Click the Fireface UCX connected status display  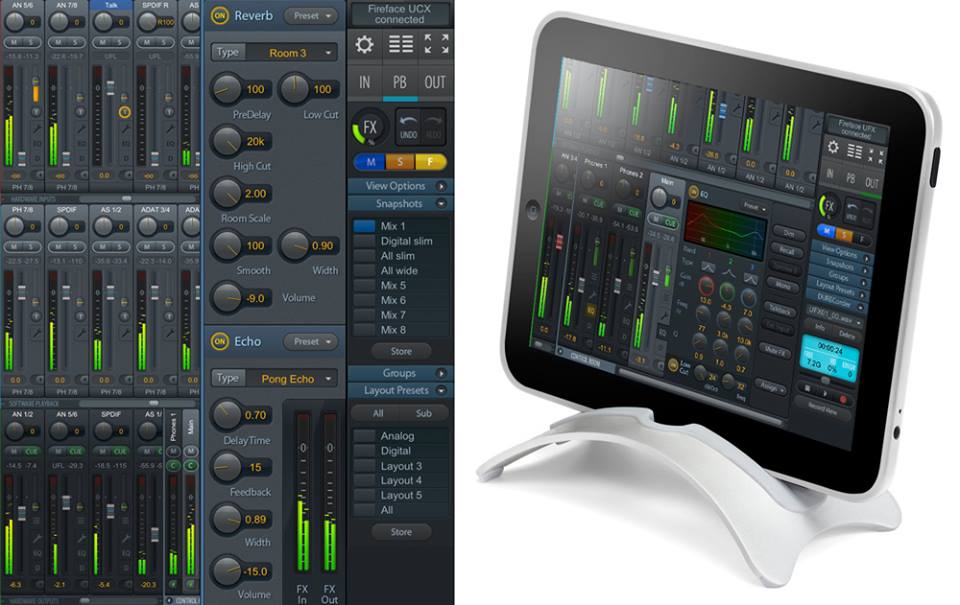(398, 14)
